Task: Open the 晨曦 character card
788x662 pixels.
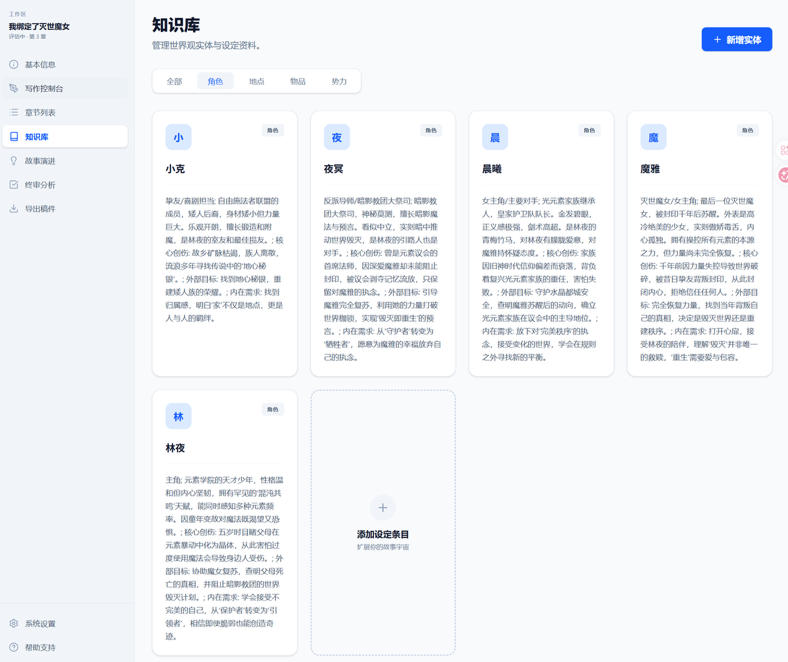Action: tap(541, 244)
